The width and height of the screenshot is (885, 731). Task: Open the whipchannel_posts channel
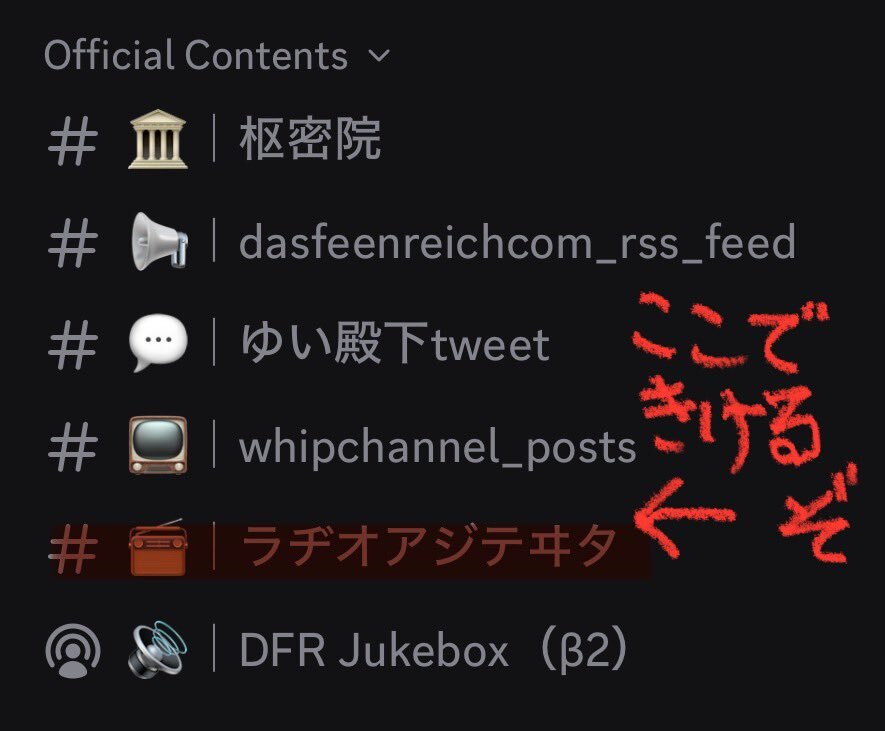pyautogui.click(x=438, y=447)
